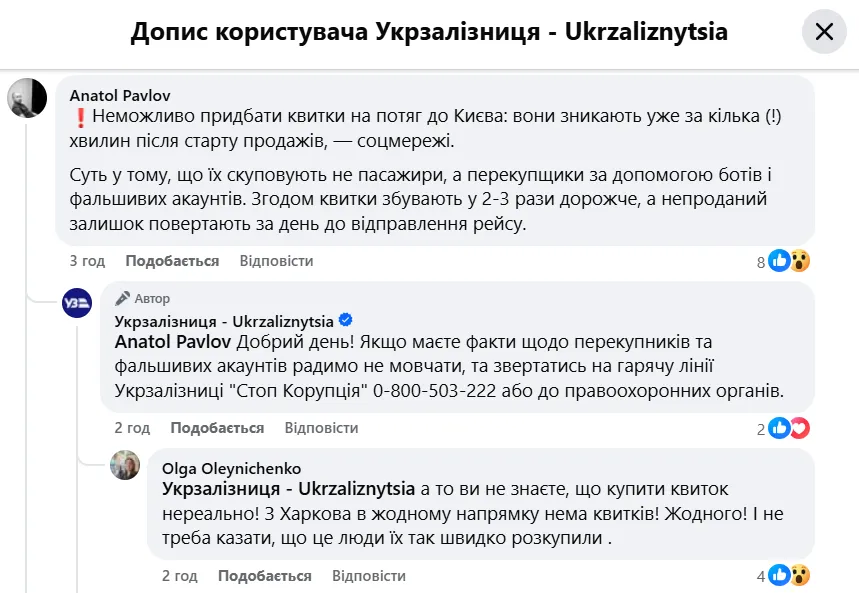
Task: Open Olga Oleynichenko's avatar photo
Action: (x=125, y=465)
